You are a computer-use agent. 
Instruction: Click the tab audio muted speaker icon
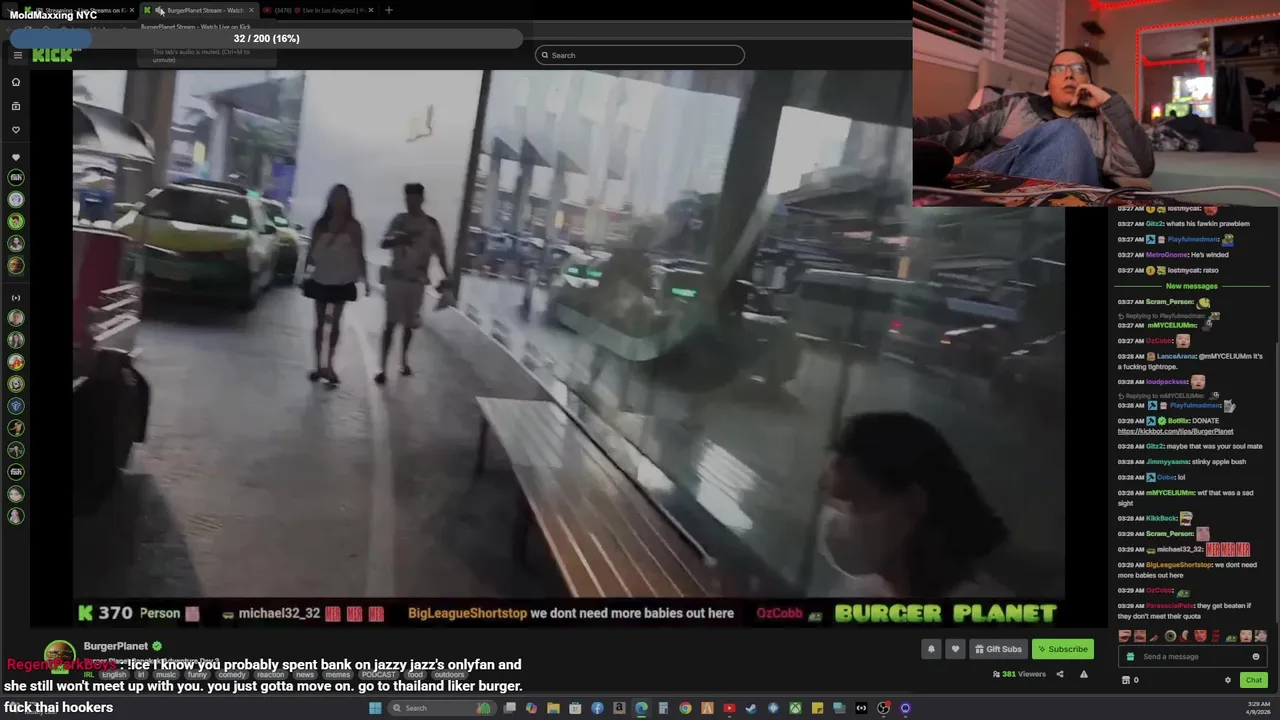coord(160,10)
